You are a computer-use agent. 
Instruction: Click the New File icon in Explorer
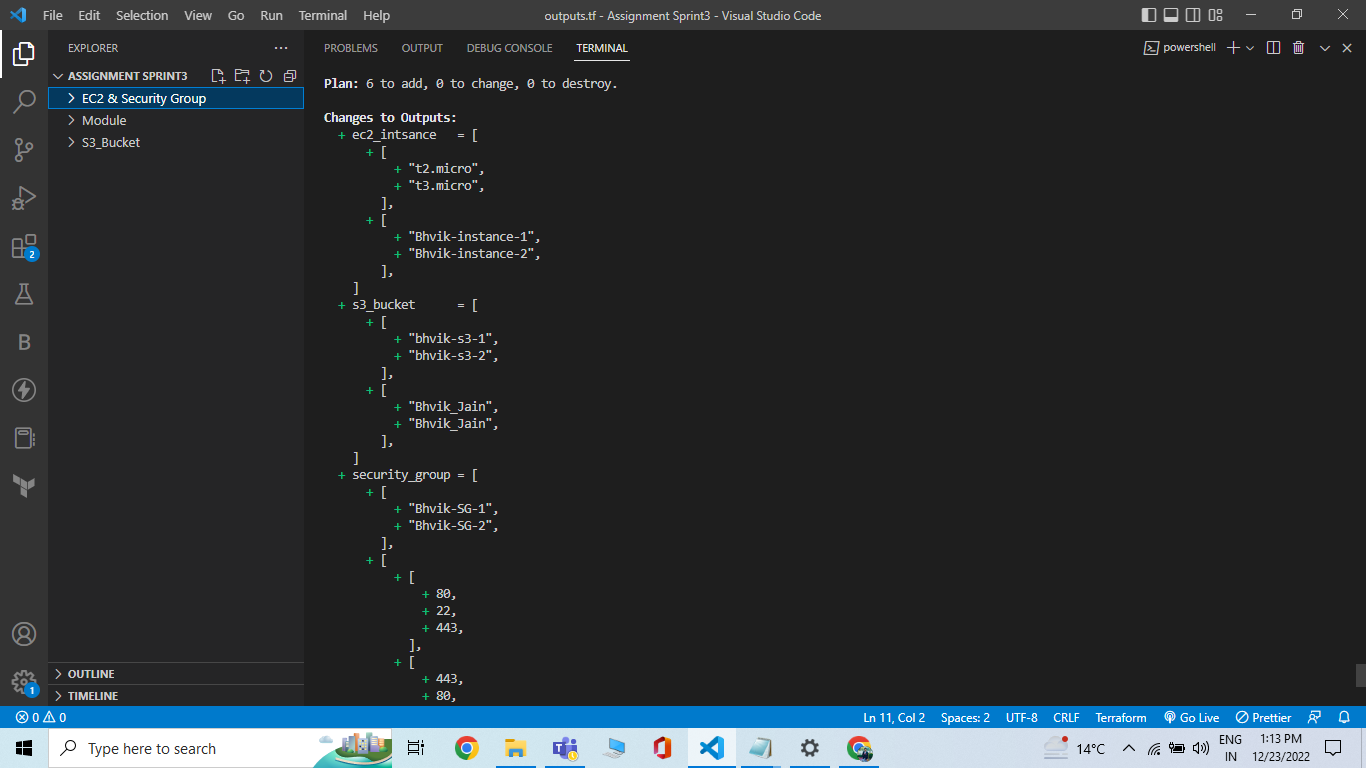pyautogui.click(x=217, y=75)
